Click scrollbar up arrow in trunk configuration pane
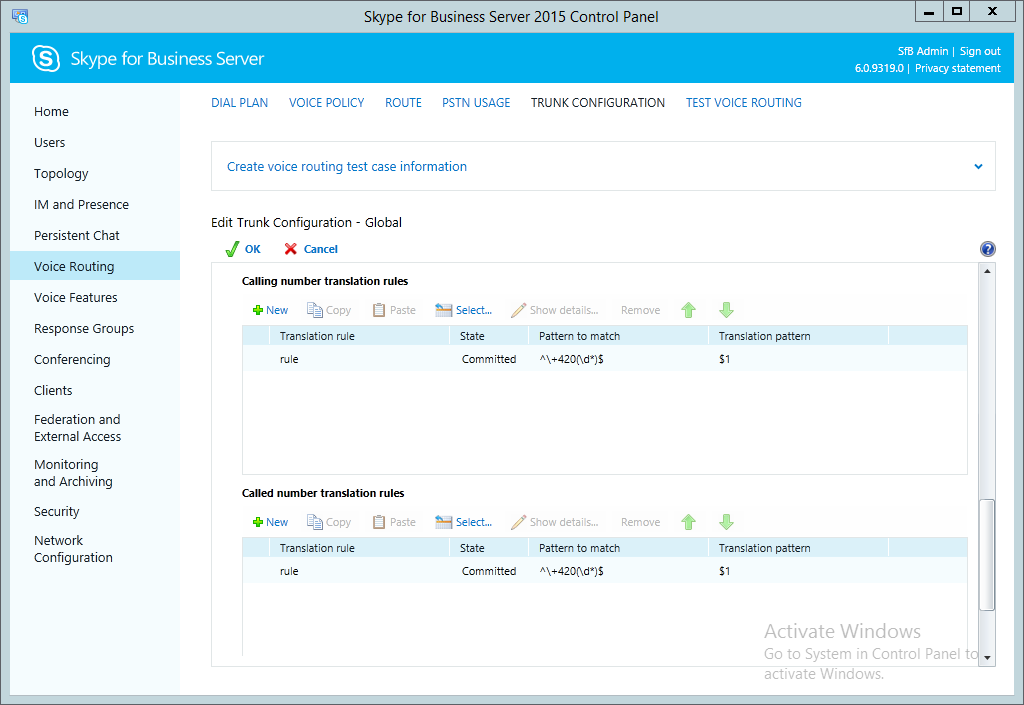Viewport: 1024px width, 705px height. click(987, 271)
